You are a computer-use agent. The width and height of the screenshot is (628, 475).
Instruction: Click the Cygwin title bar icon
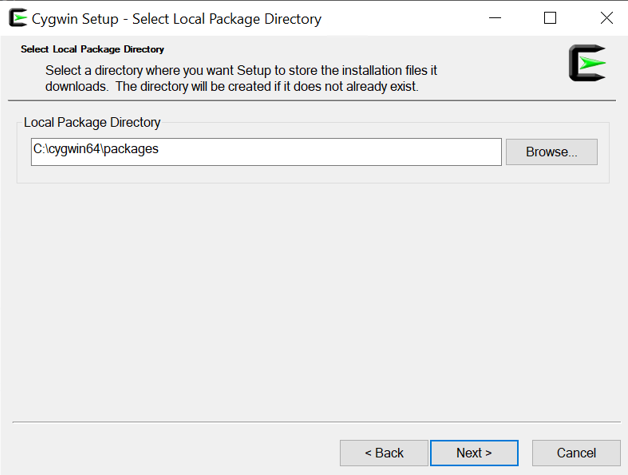click(18, 18)
